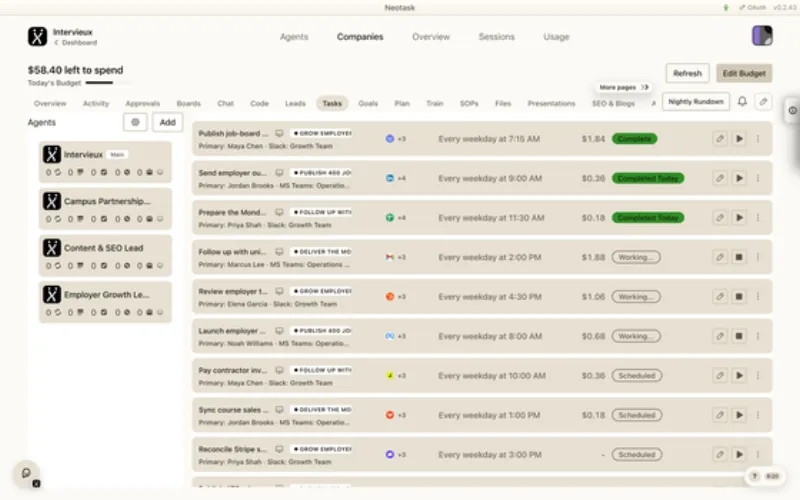Click the GROW EMPLOYER tag on Review employer task
800x500 pixels.
coord(321,291)
